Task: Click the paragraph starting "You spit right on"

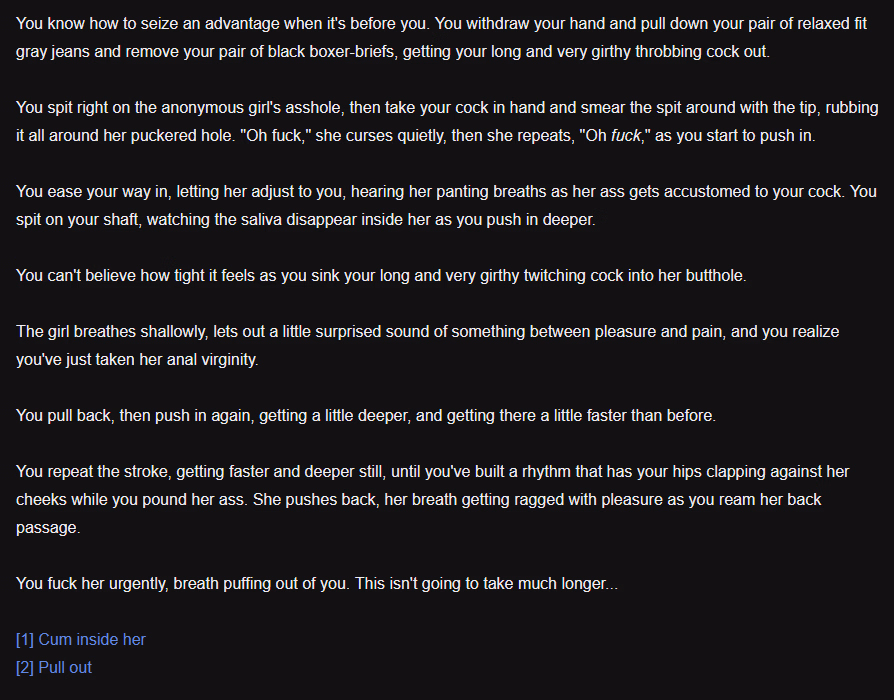Action: pos(447,121)
